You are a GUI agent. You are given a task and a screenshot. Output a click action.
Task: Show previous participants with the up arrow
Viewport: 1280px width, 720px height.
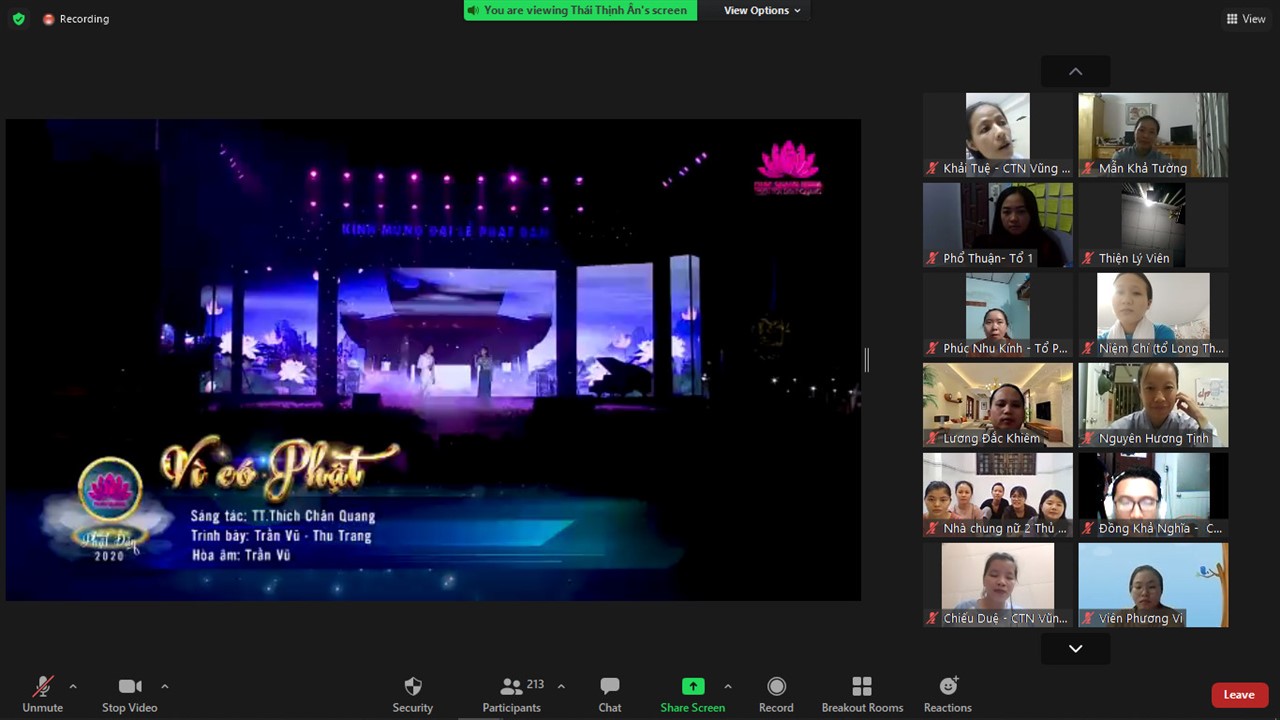tap(1075, 72)
